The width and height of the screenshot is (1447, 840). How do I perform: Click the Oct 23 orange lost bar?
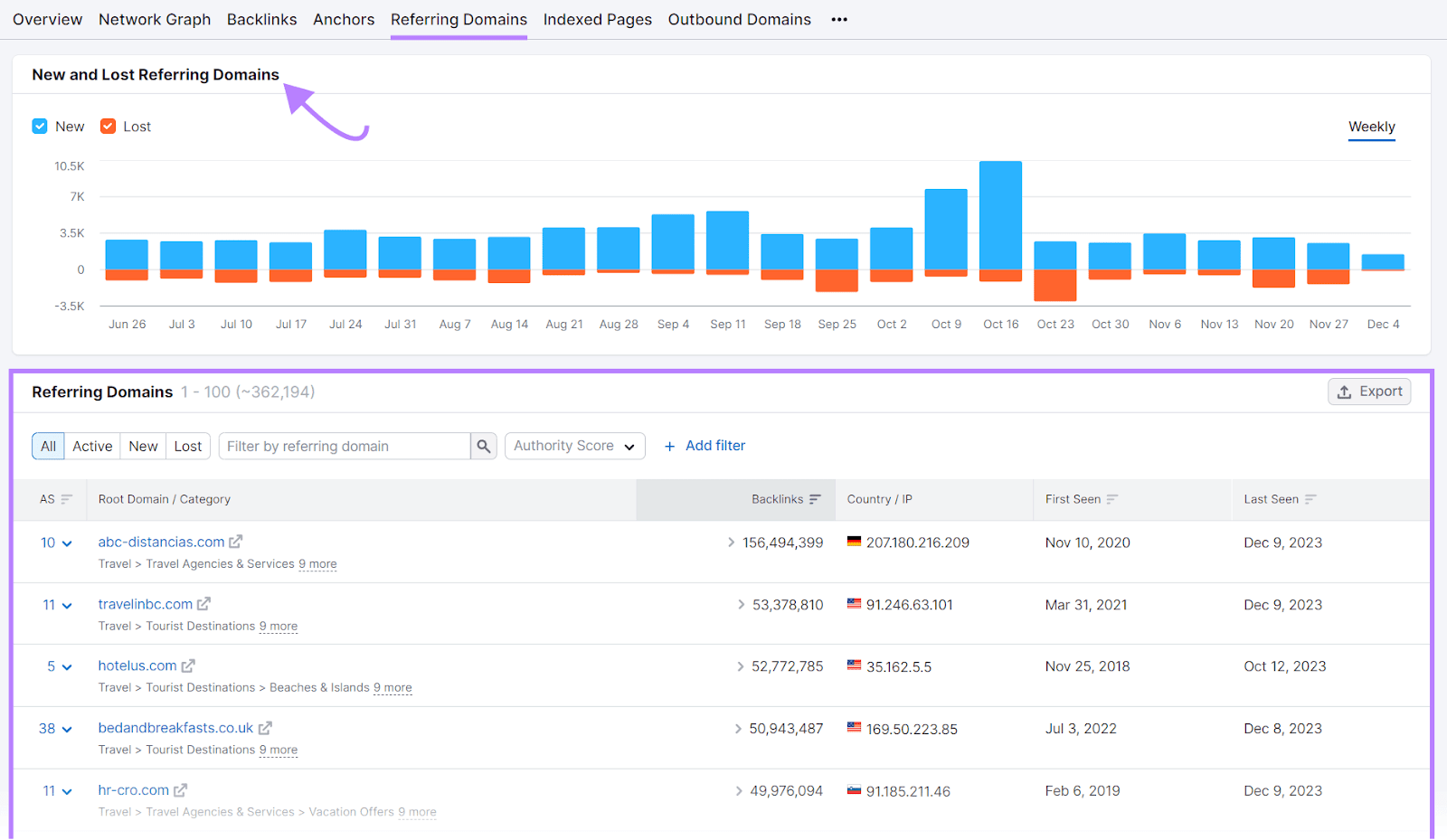1055,286
